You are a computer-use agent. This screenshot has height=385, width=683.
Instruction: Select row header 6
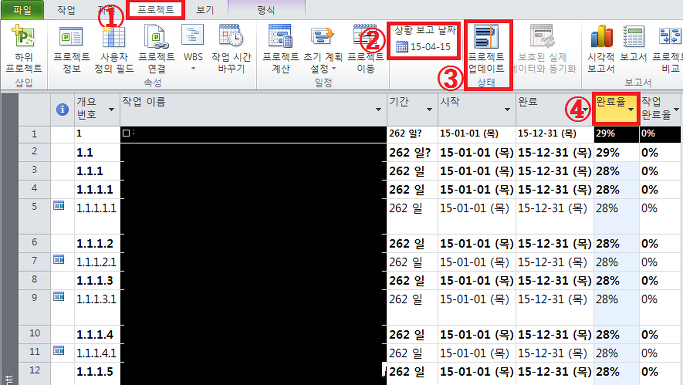pyautogui.click(x=34, y=242)
